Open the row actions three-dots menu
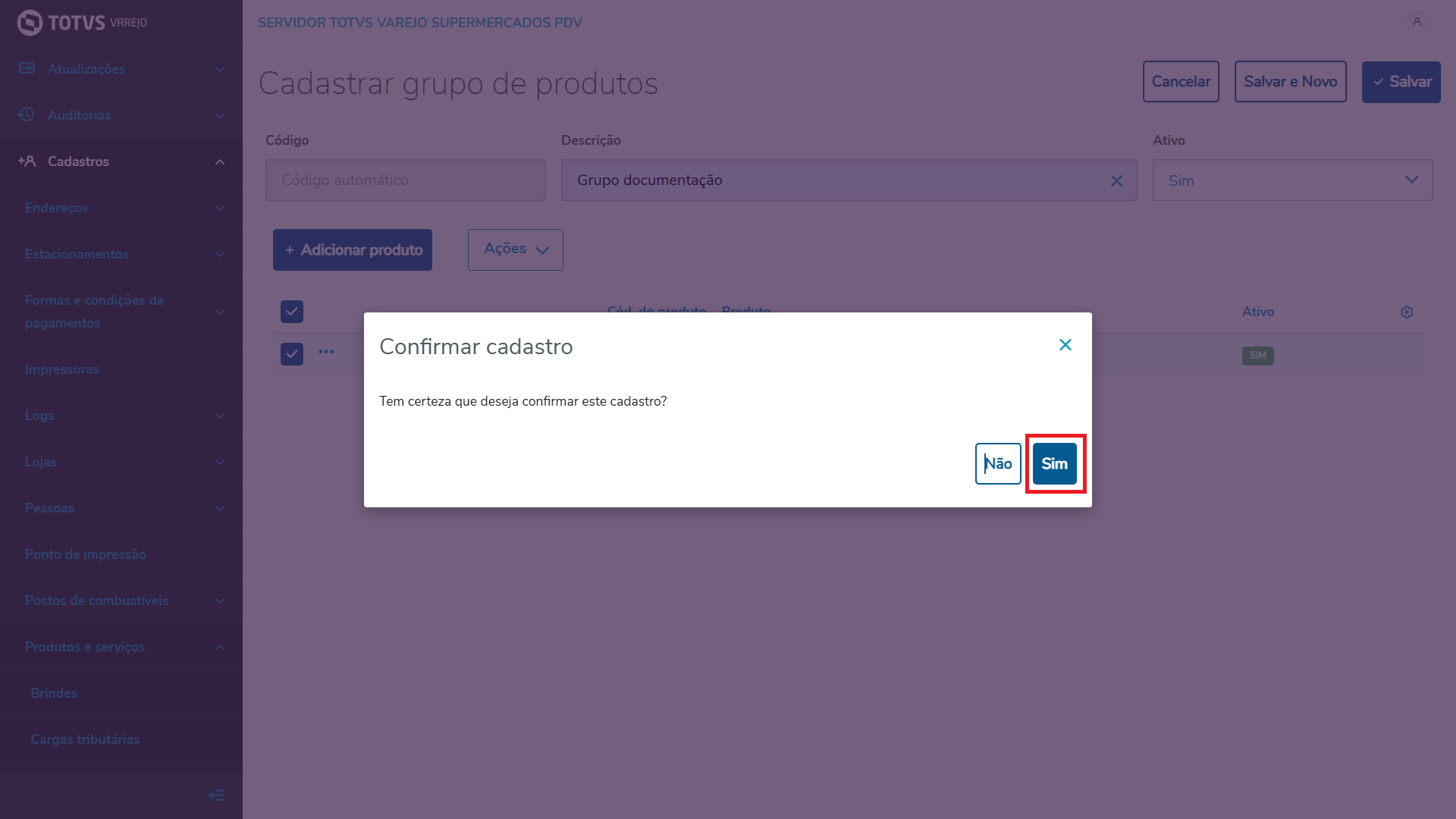The image size is (1456, 819). click(x=326, y=352)
